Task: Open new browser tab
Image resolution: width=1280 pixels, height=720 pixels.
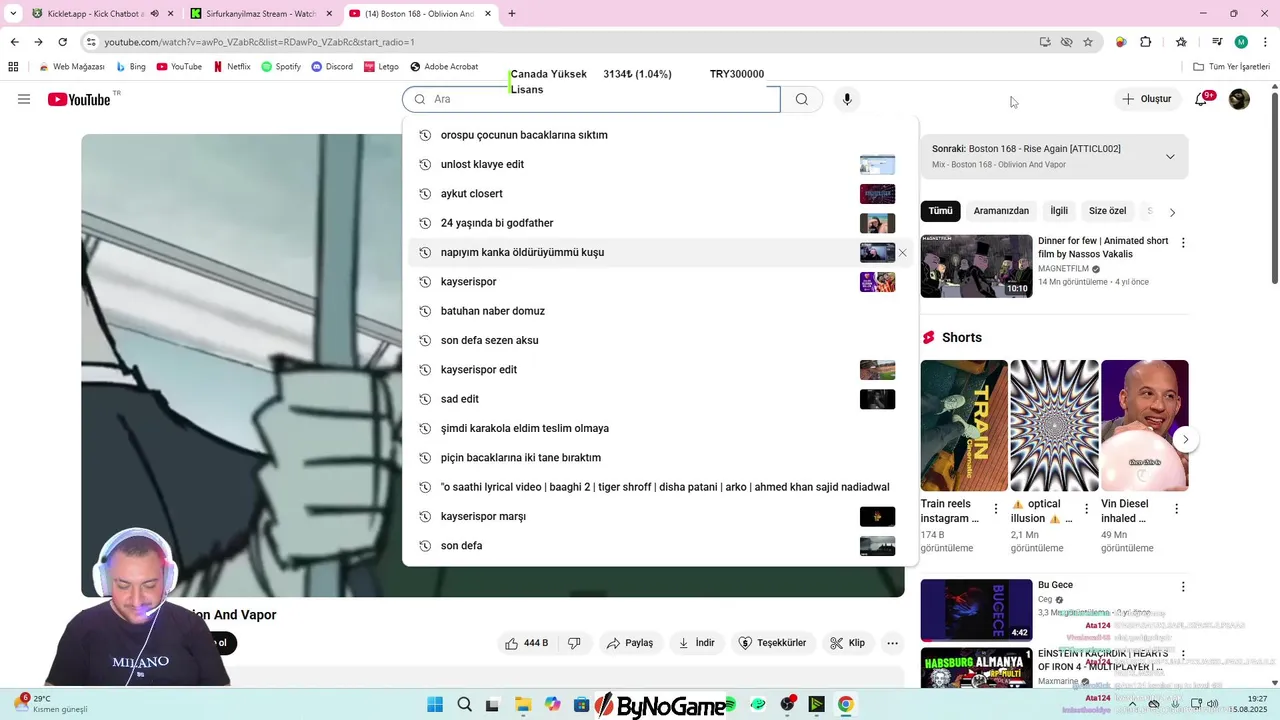Action: tap(512, 14)
